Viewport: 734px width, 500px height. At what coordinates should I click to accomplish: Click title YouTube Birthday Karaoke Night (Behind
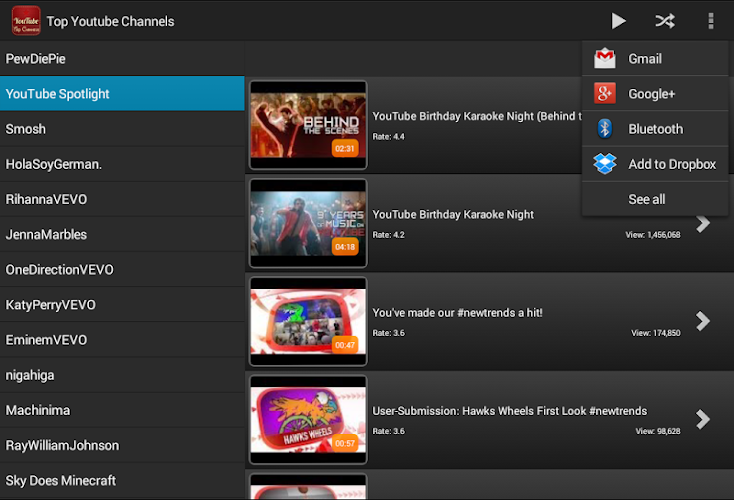[x=477, y=116]
